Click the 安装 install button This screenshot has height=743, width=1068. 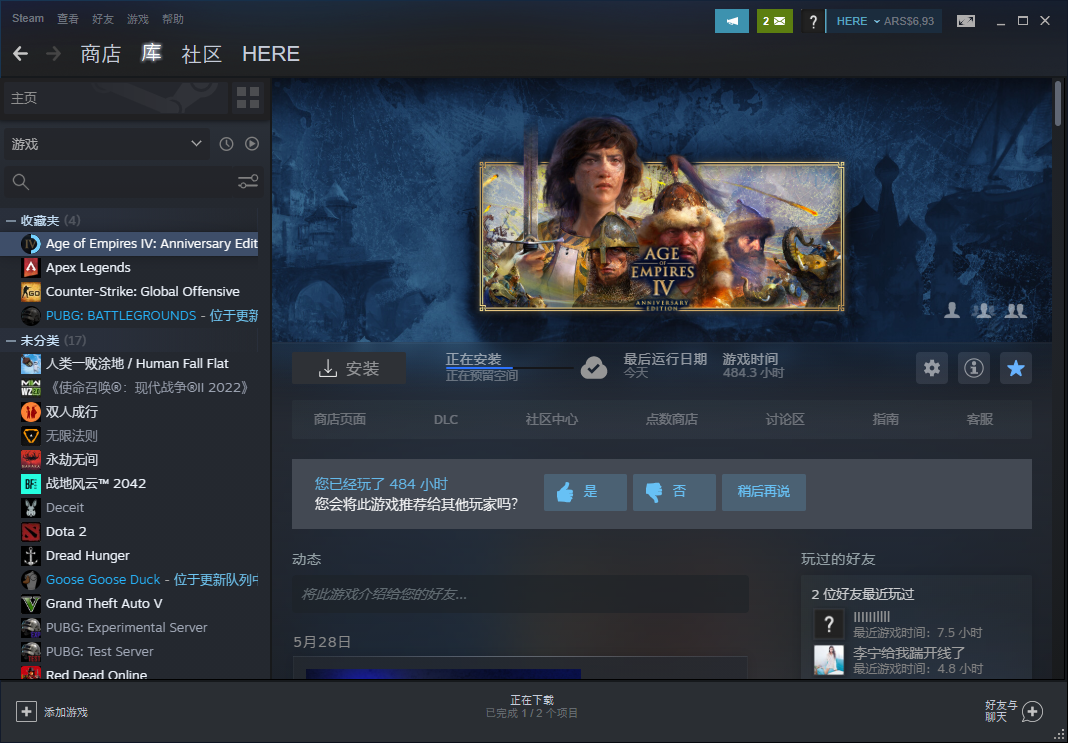[349, 368]
